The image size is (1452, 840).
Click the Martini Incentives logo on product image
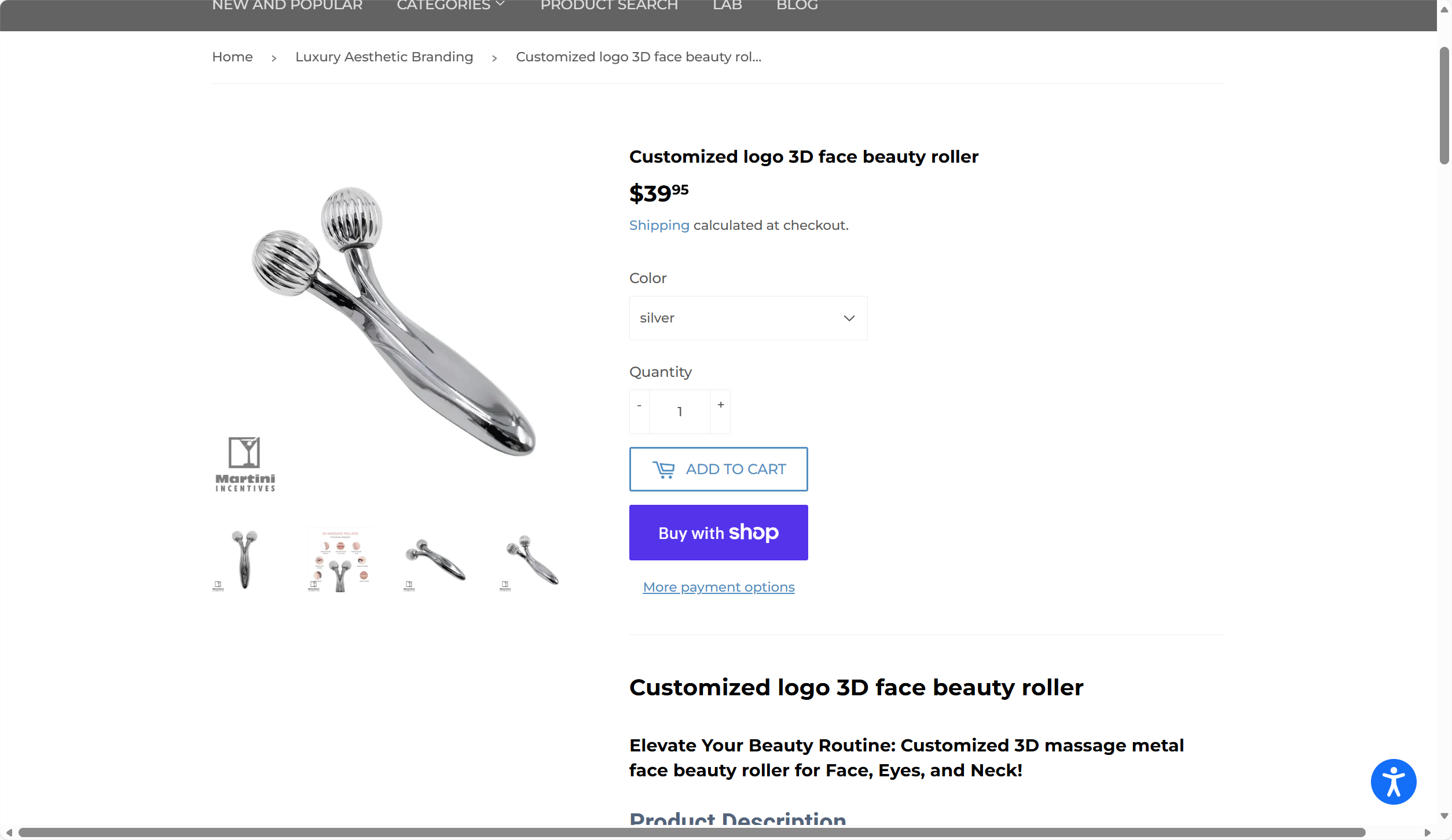point(245,464)
